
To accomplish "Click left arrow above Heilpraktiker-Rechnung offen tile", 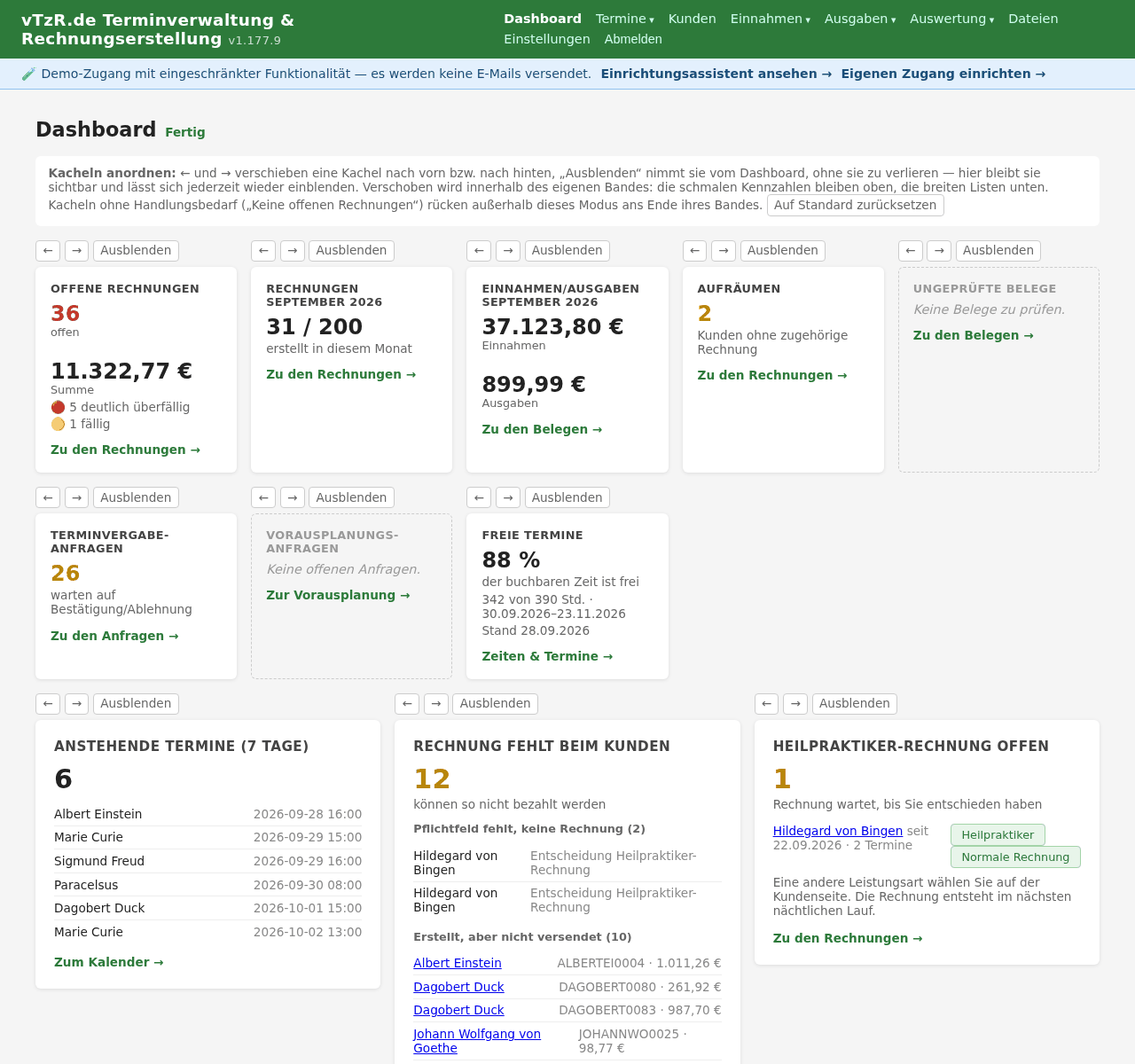I will [x=766, y=704].
